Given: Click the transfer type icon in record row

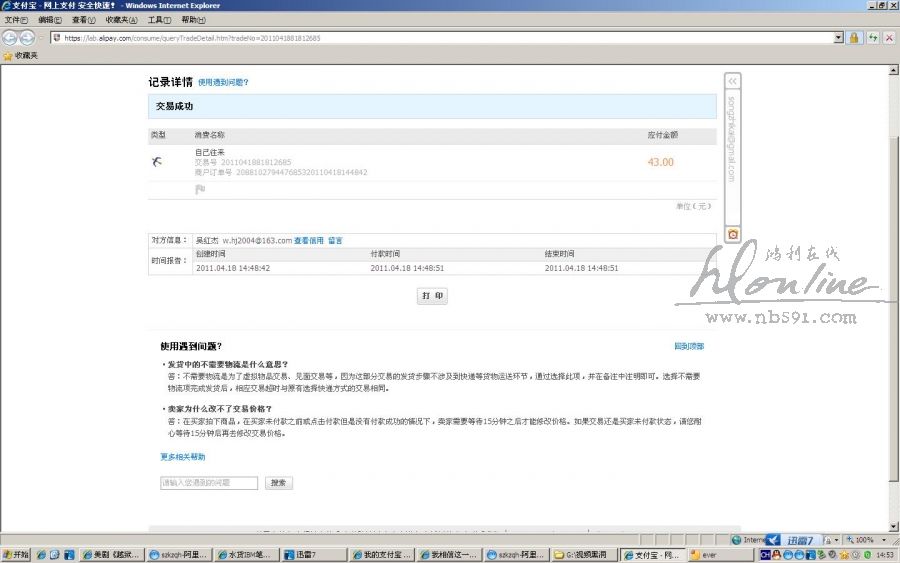Looking at the screenshot, I should click(x=157, y=161).
